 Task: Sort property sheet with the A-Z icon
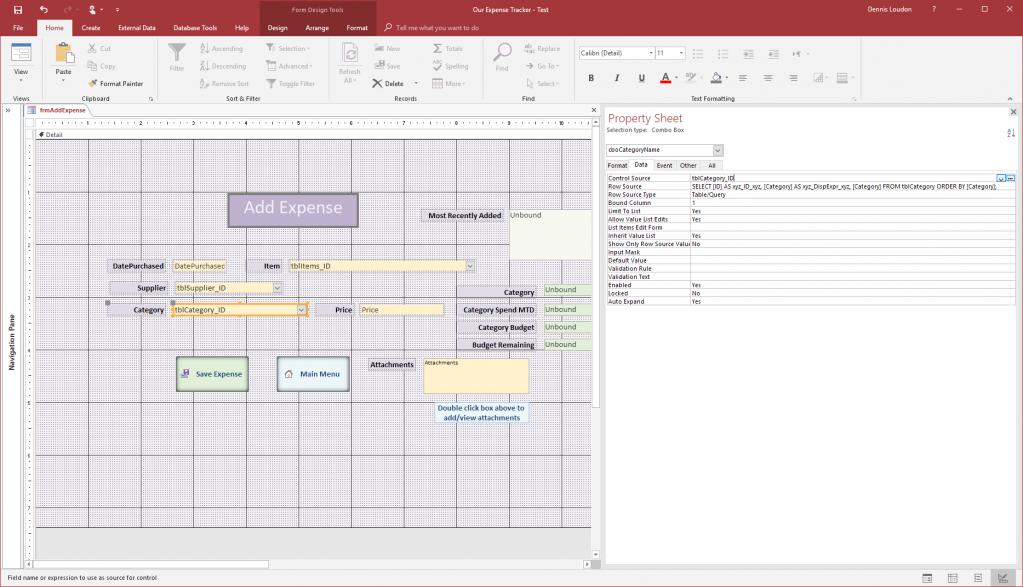click(x=1010, y=132)
